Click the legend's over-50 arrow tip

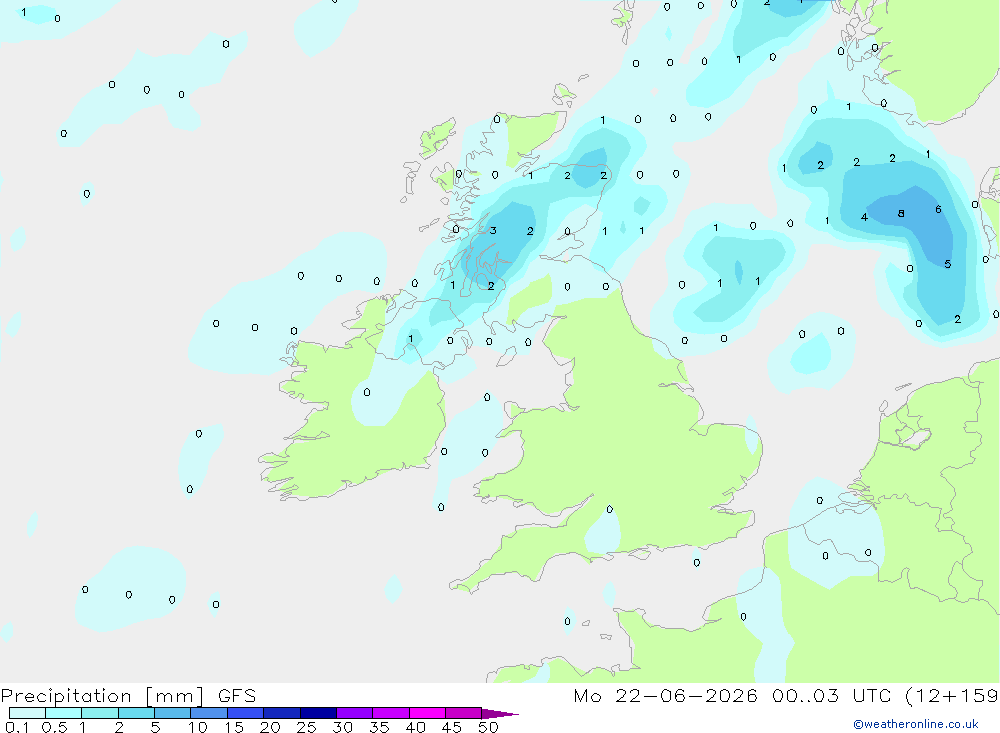[500, 714]
